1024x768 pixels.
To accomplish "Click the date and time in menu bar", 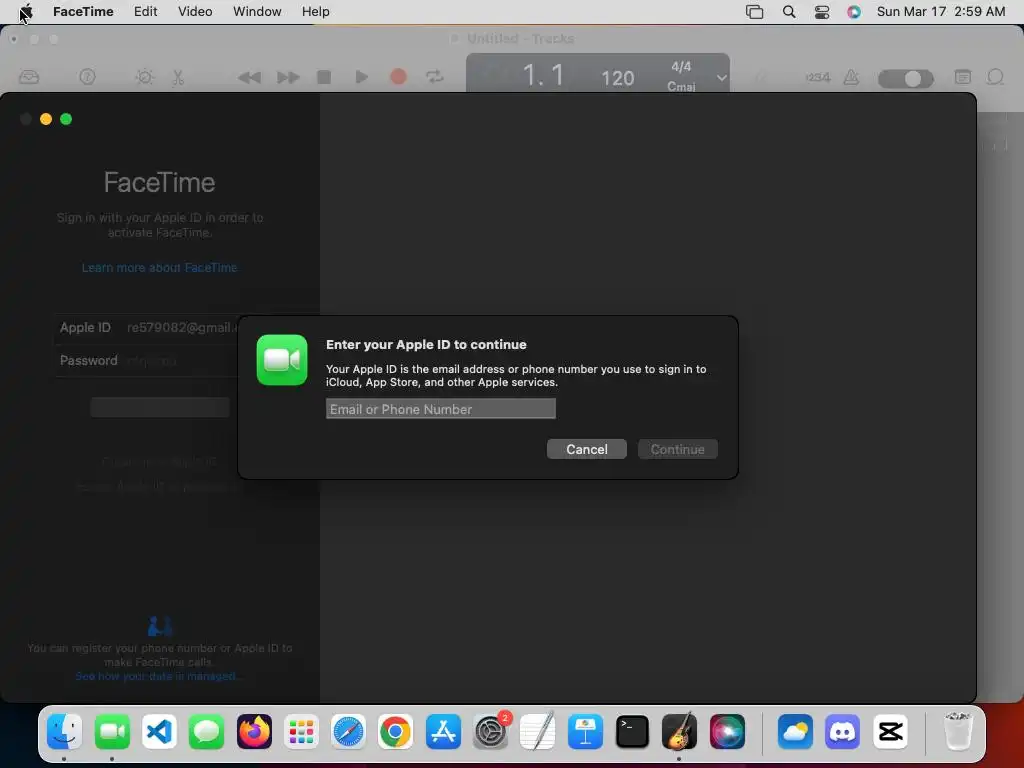I will (940, 12).
